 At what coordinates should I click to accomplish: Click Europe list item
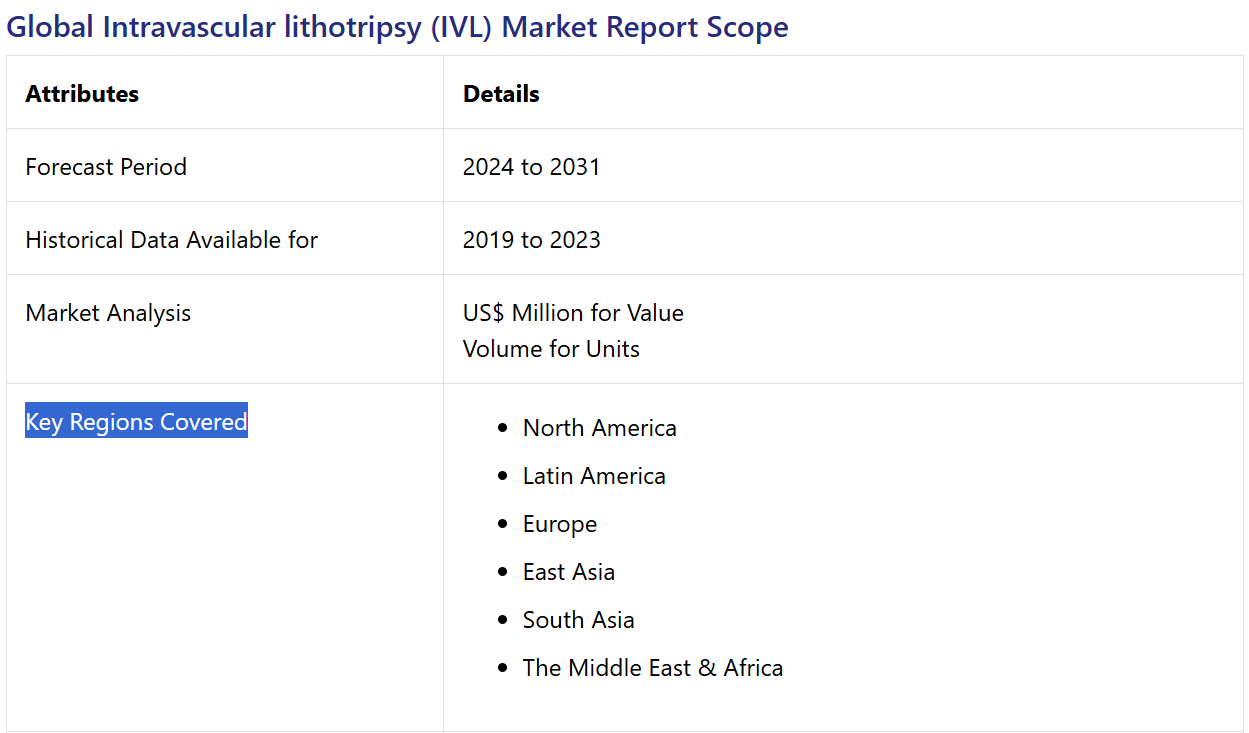[560, 524]
